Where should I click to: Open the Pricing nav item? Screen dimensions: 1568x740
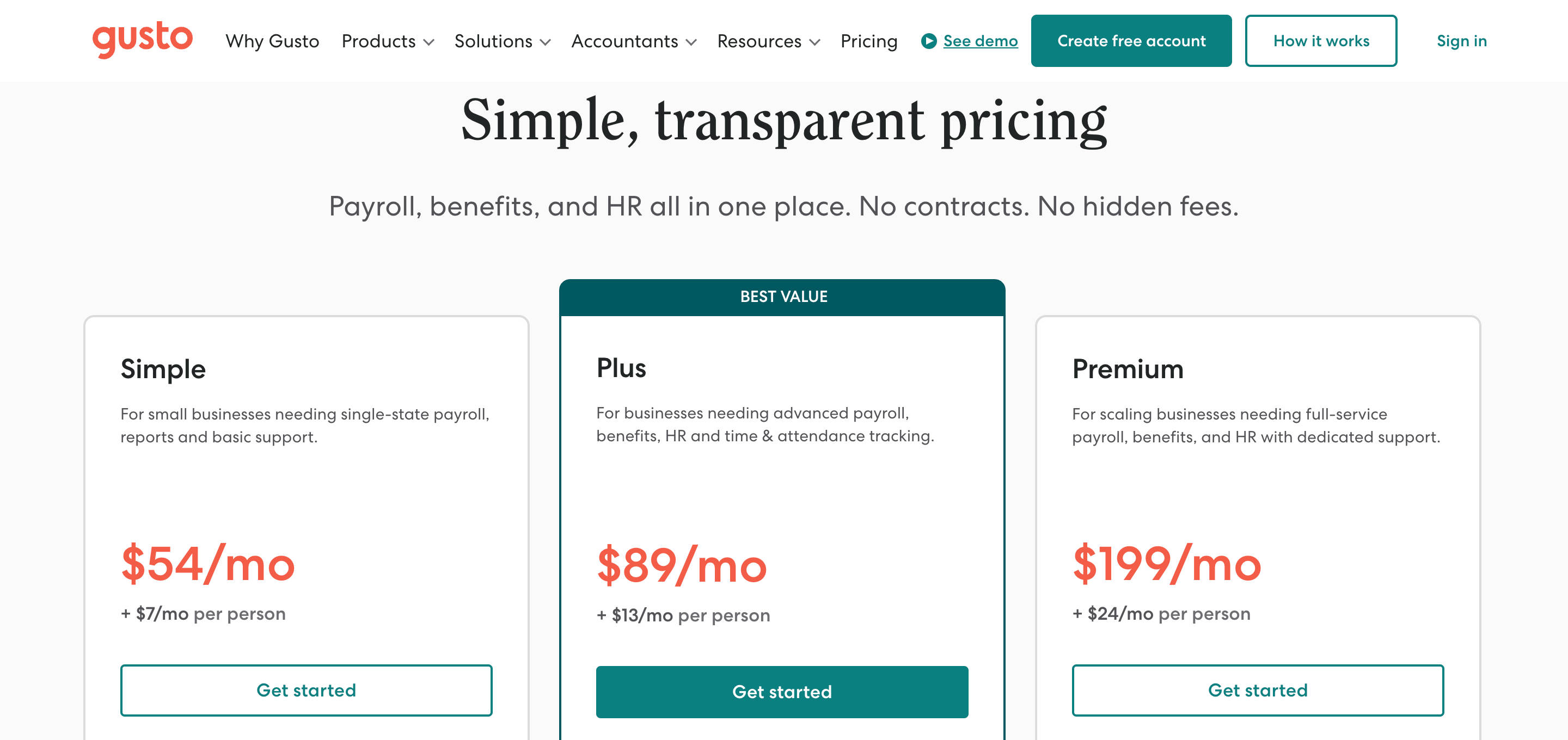pos(868,41)
